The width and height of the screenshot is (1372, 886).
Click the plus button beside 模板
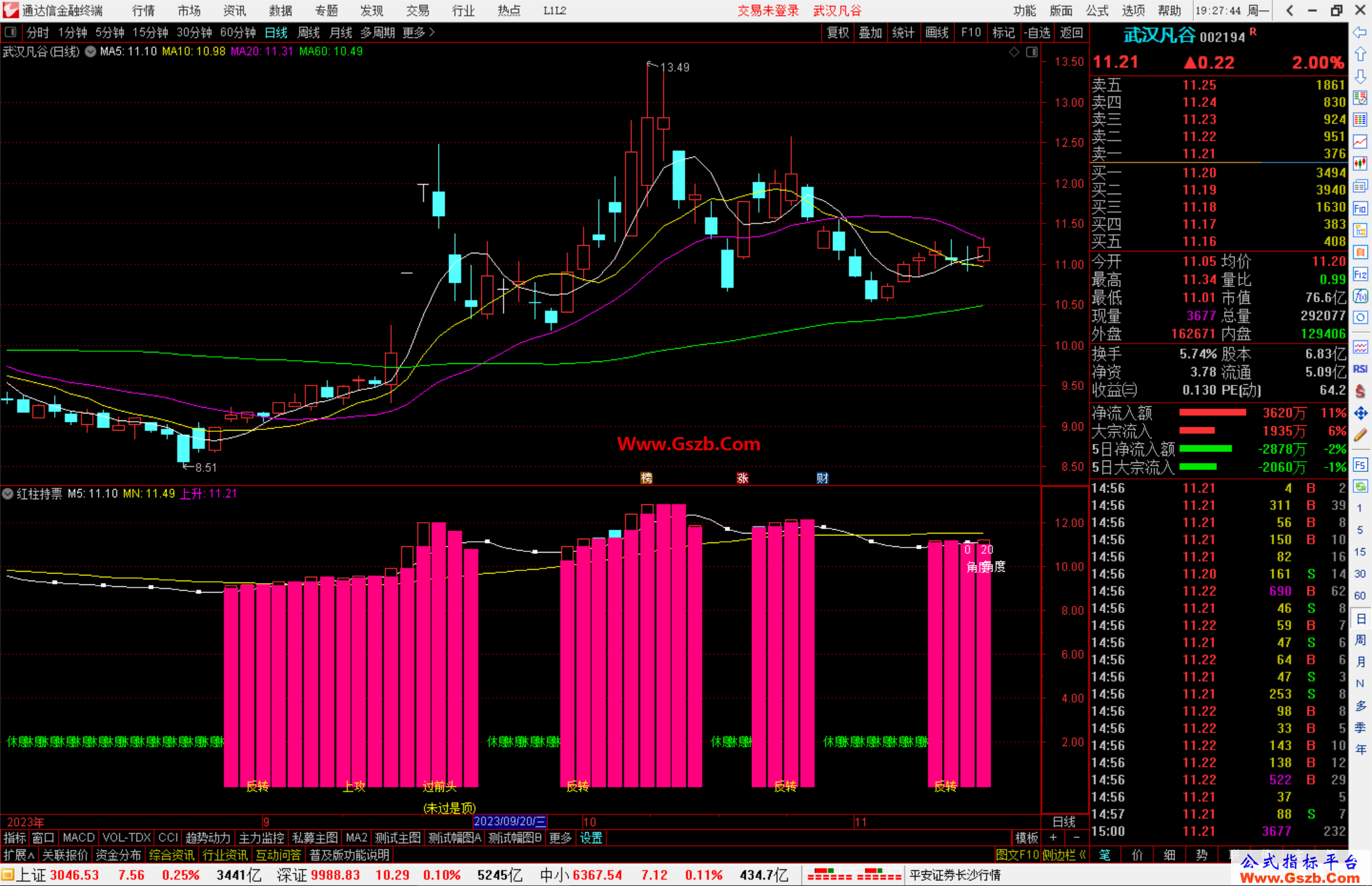pos(1053,838)
